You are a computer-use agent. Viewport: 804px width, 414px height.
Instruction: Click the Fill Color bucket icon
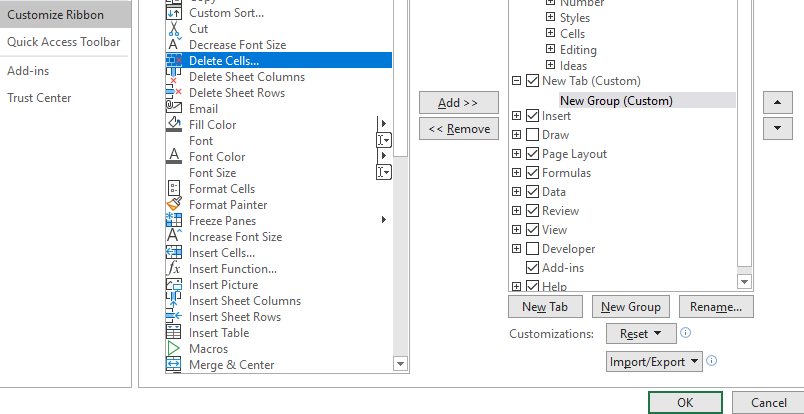point(173,125)
